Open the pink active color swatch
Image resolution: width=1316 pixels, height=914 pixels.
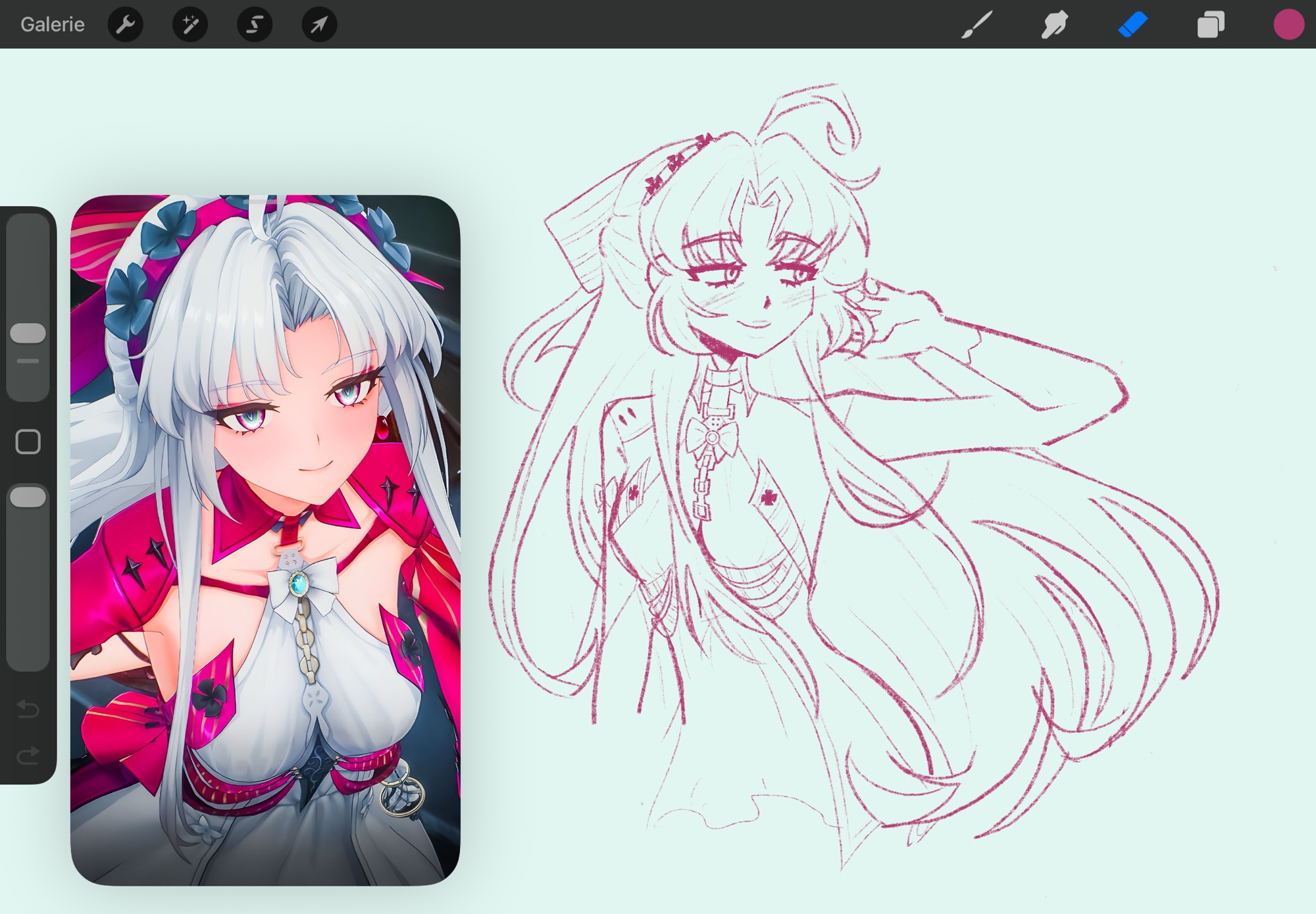coord(1288,24)
